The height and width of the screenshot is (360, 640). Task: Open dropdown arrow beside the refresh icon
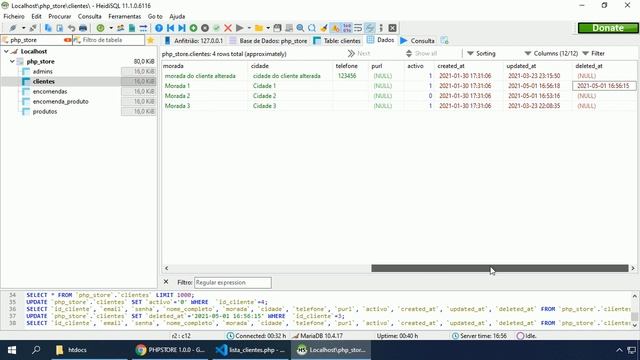click(111, 28)
